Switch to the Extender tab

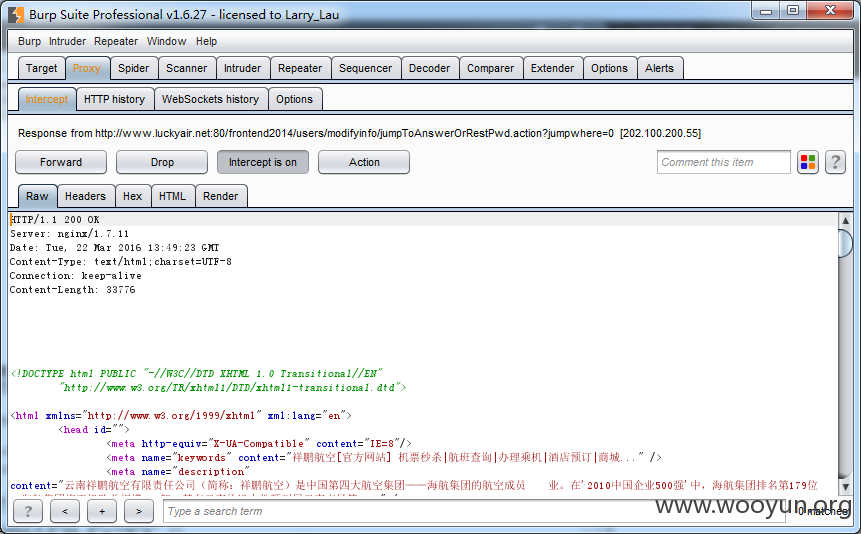tap(552, 68)
